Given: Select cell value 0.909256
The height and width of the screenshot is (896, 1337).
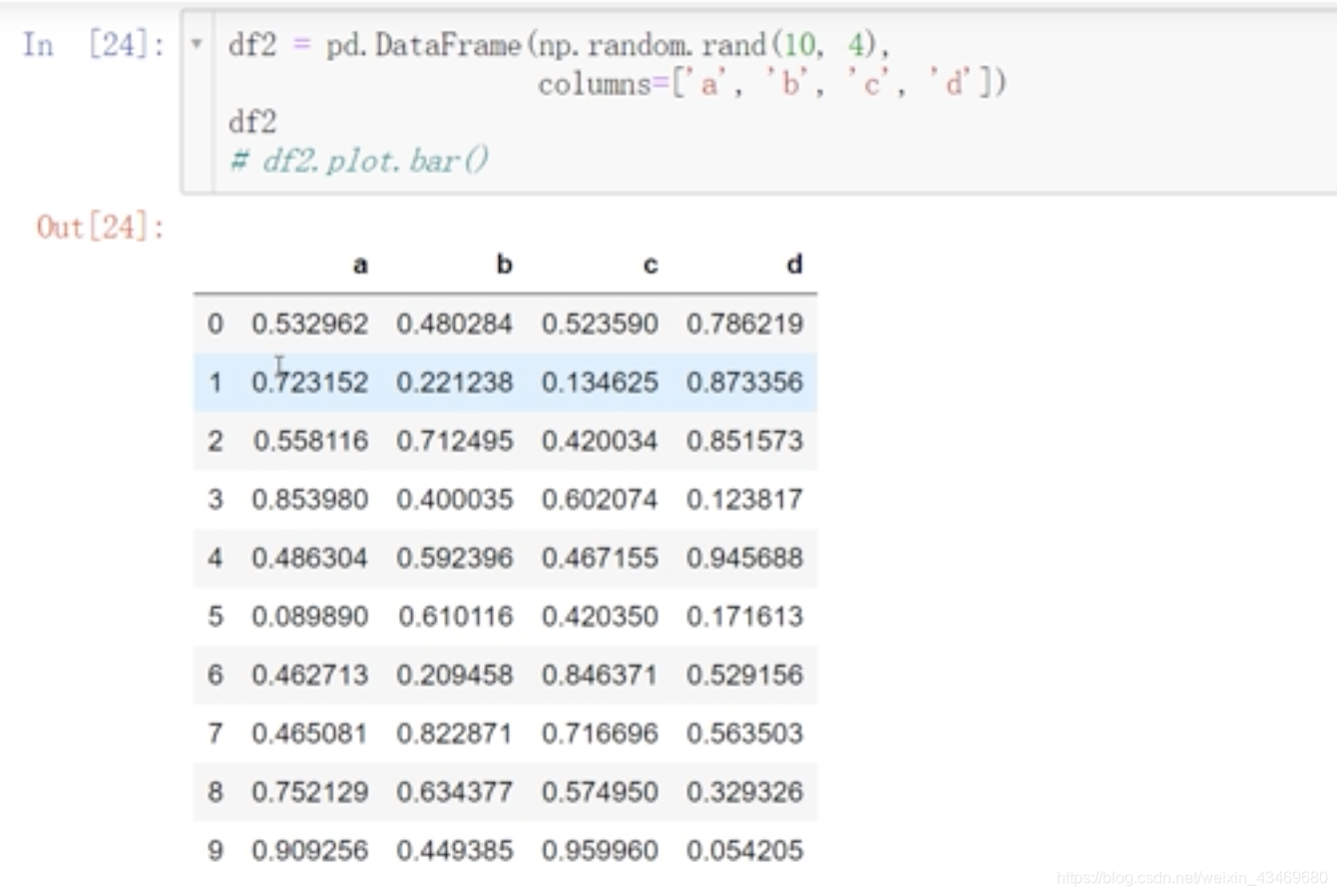Looking at the screenshot, I should (x=310, y=850).
